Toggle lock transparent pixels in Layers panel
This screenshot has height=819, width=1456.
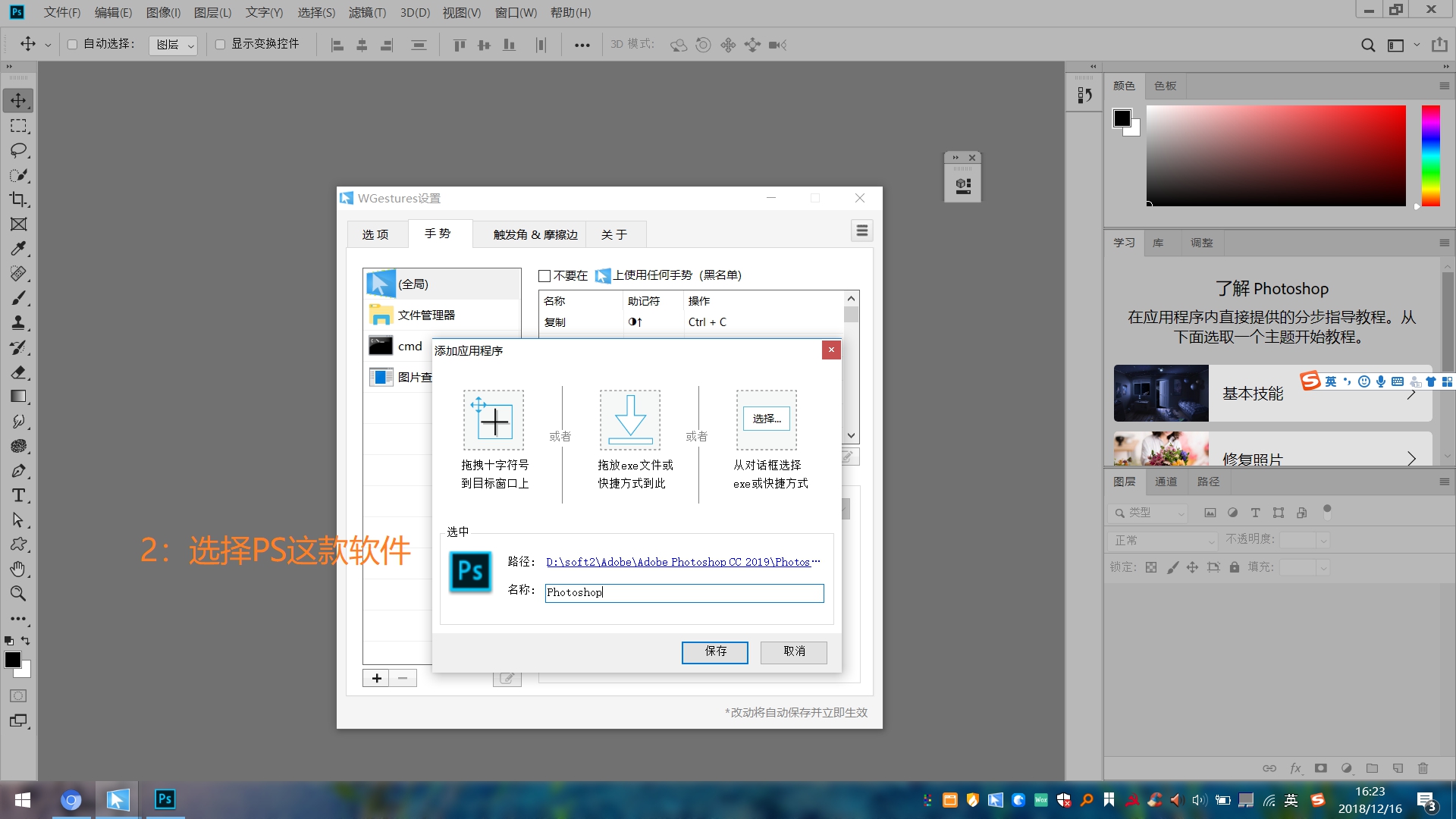click(1151, 567)
